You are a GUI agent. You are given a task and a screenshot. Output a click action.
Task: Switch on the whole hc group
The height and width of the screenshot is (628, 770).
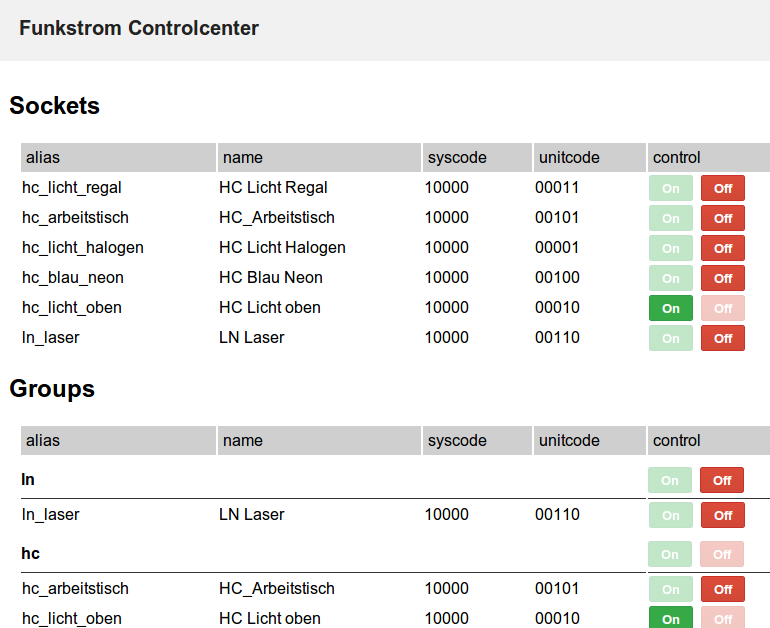pyautogui.click(x=670, y=554)
